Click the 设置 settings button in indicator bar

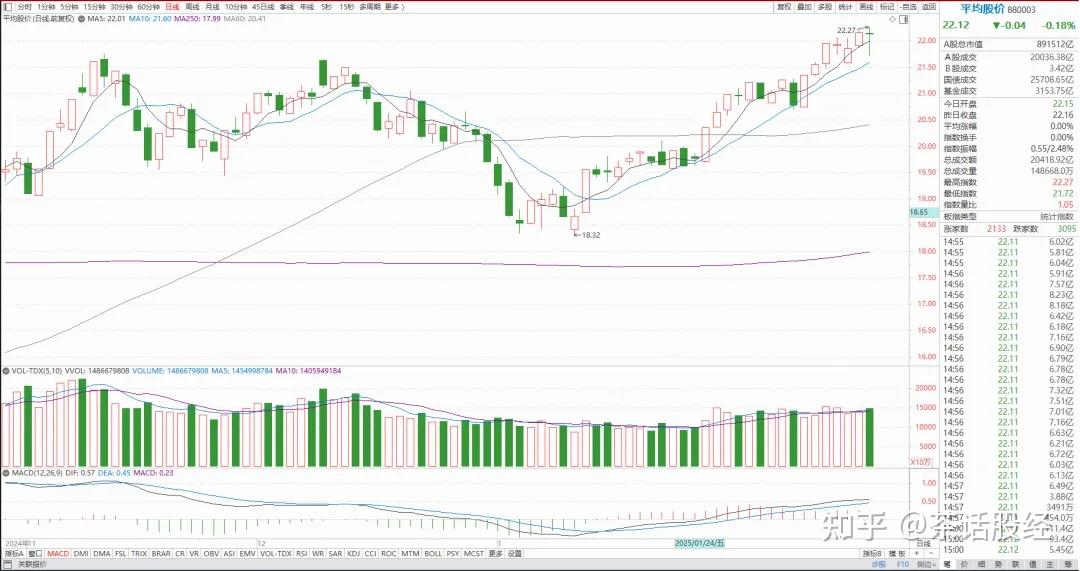click(514, 553)
